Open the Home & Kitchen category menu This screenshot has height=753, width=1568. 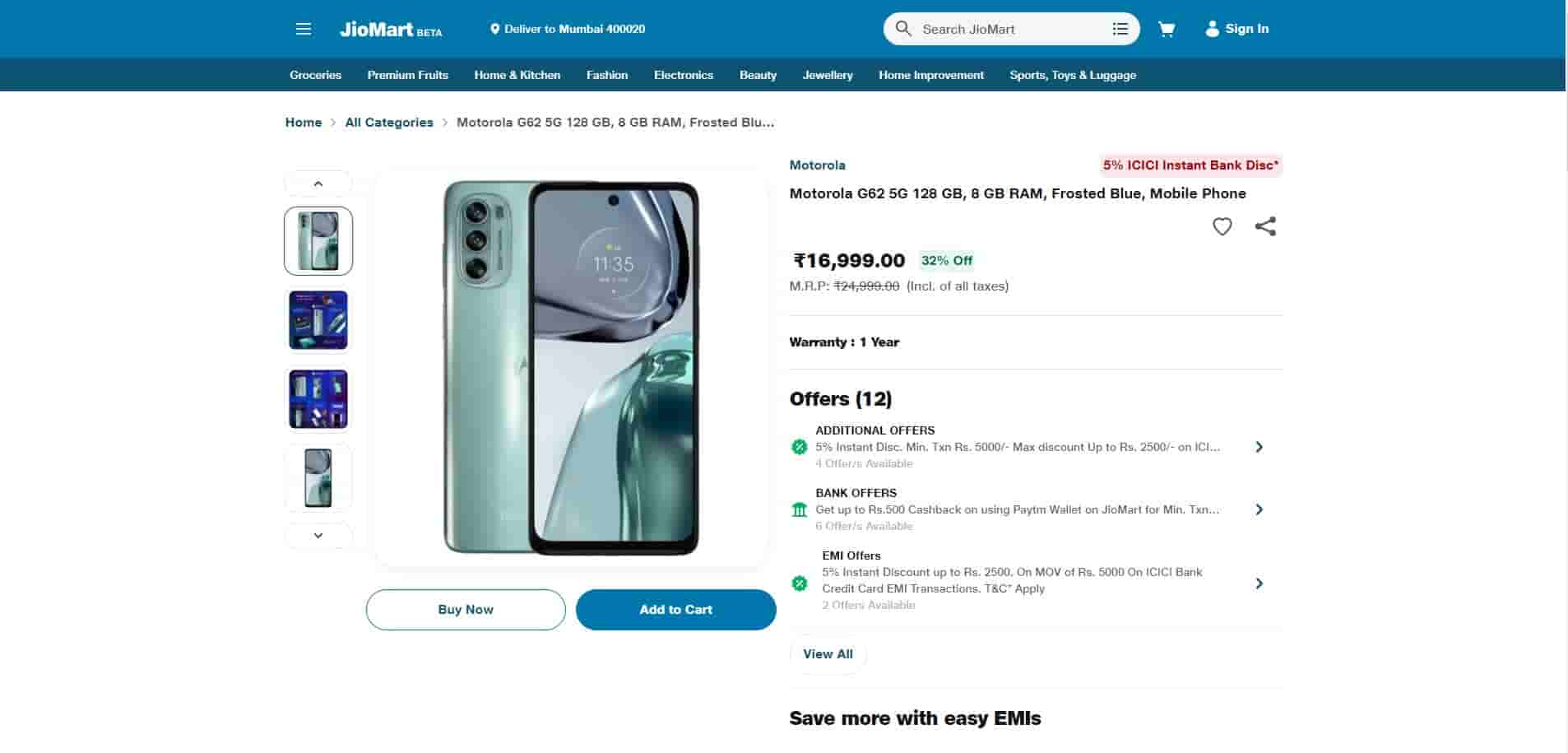[x=517, y=75]
